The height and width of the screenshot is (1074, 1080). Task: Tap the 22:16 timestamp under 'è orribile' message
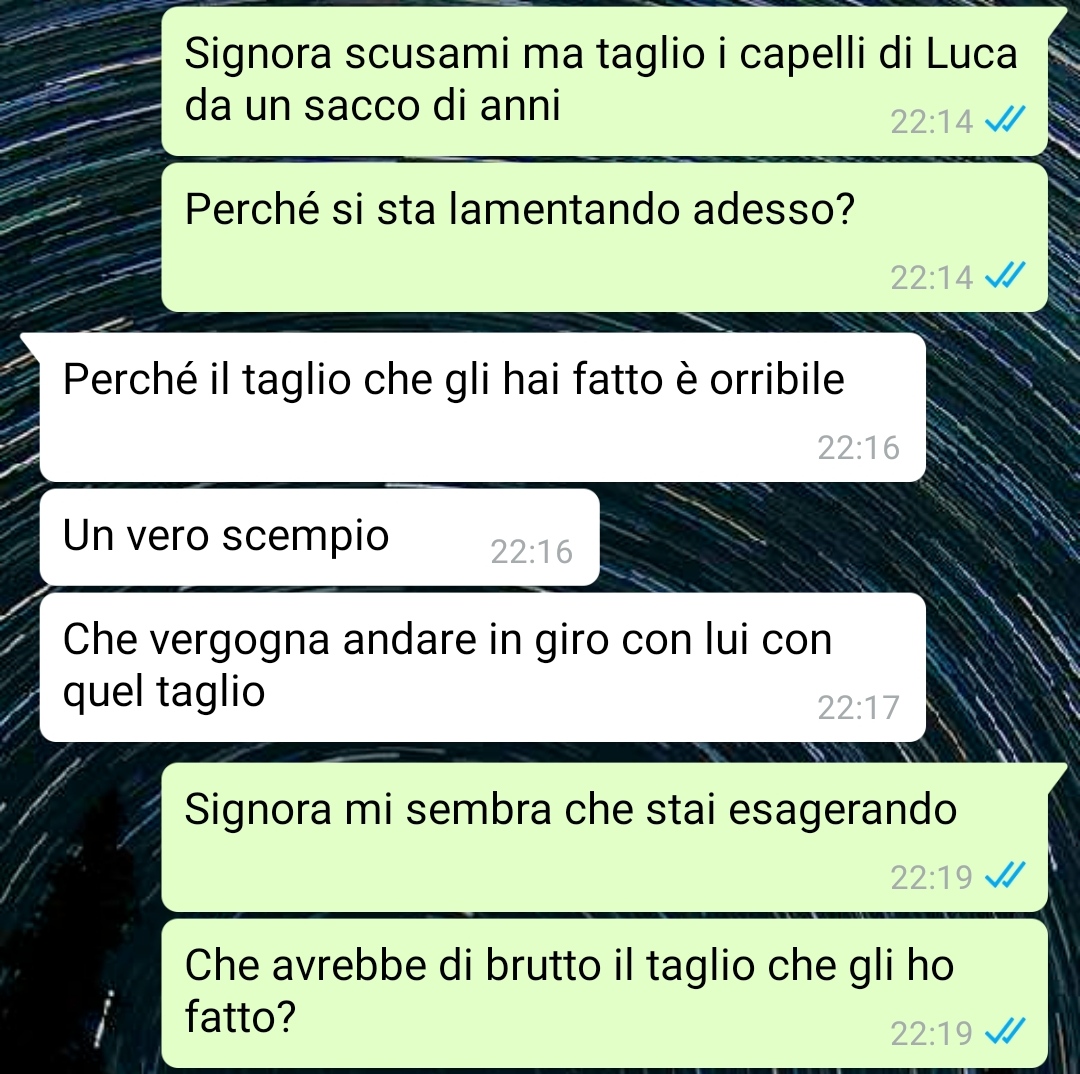tap(858, 448)
